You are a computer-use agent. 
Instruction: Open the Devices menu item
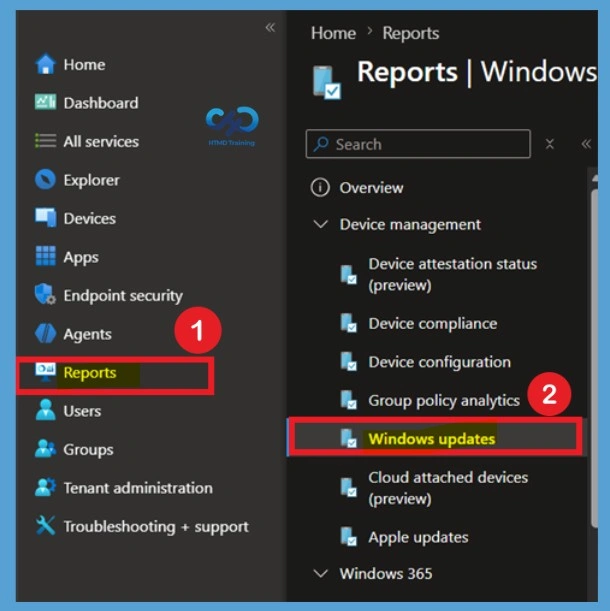[x=90, y=219]
